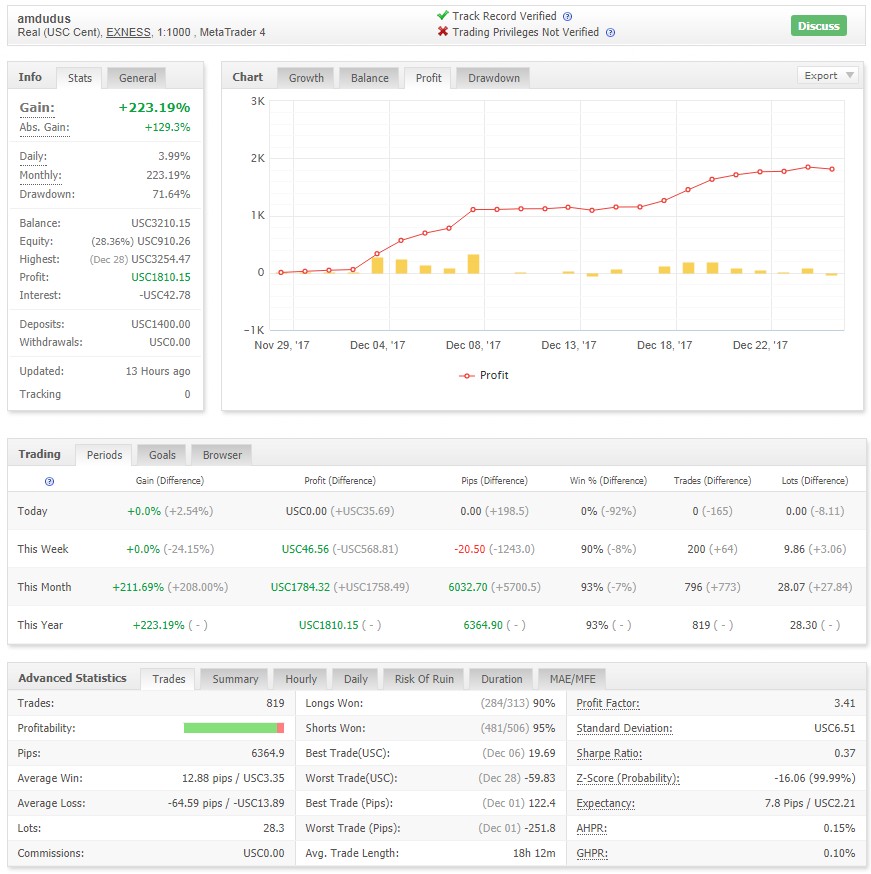Click the Export dropdown arrow
The height and width of the screenshot is (874, 871).
pos(850,75)
